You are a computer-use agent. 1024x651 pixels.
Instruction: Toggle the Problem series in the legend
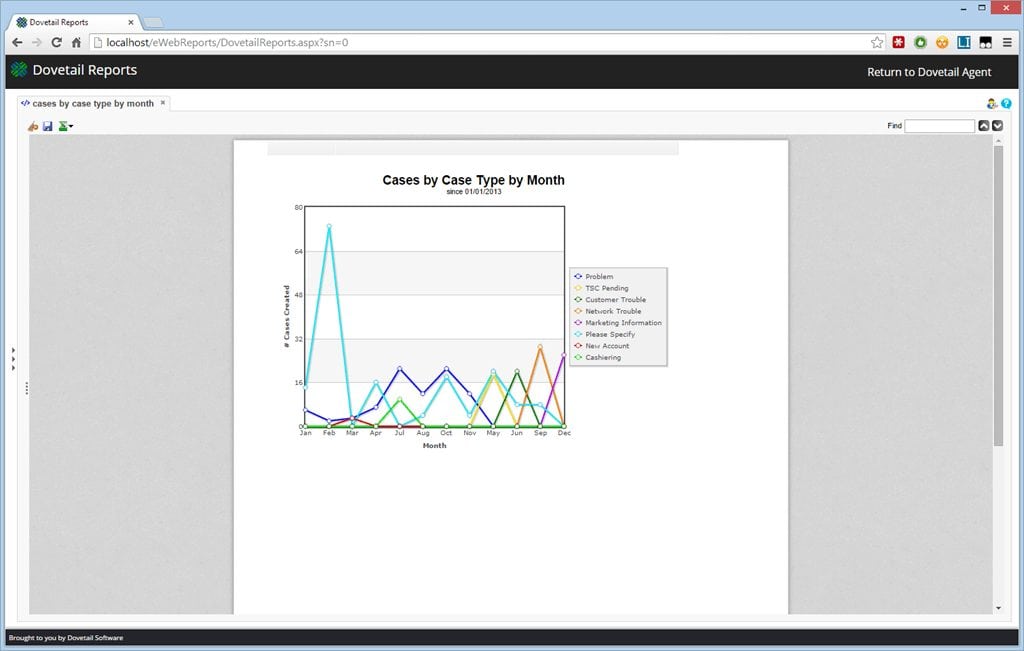tap(599, 276)
